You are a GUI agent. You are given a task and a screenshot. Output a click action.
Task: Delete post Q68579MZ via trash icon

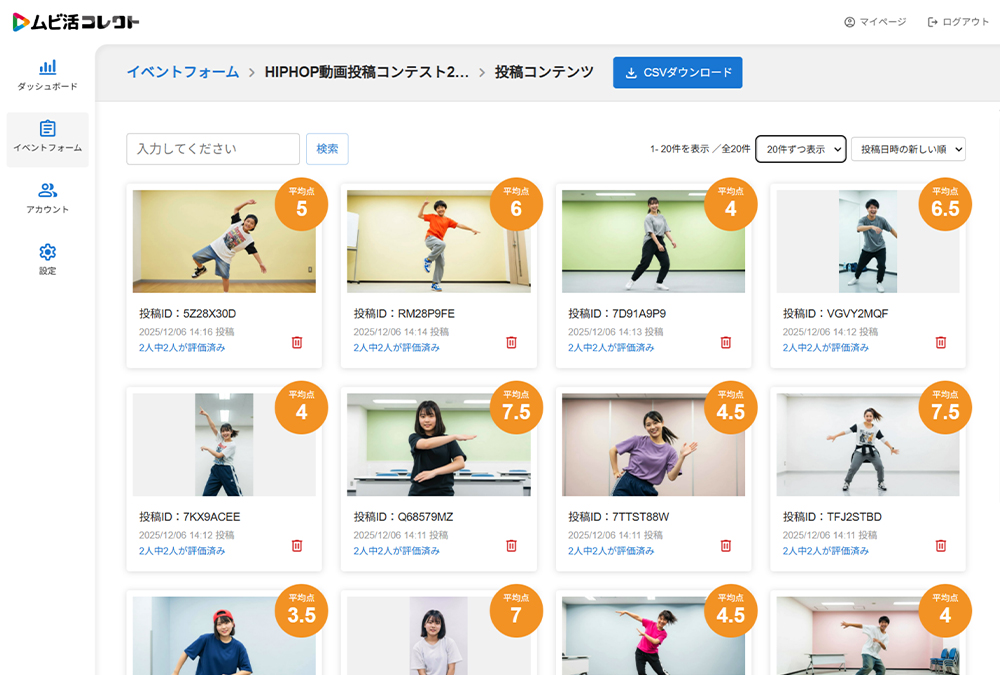pyautogui.click(x=511, y=545)
